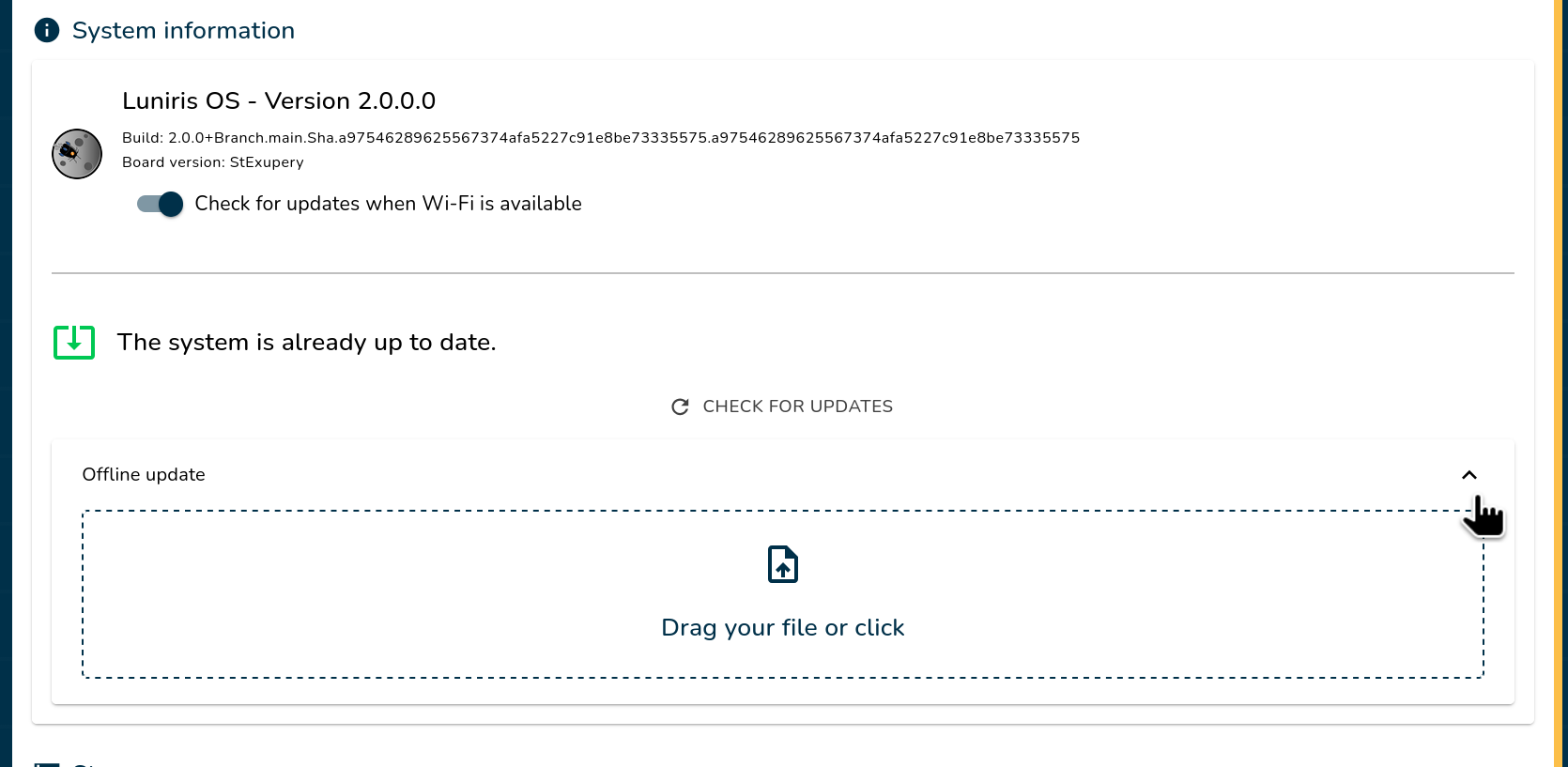
Task: Collapse the Offline update panel chevron
Action: coord(1469,475)
